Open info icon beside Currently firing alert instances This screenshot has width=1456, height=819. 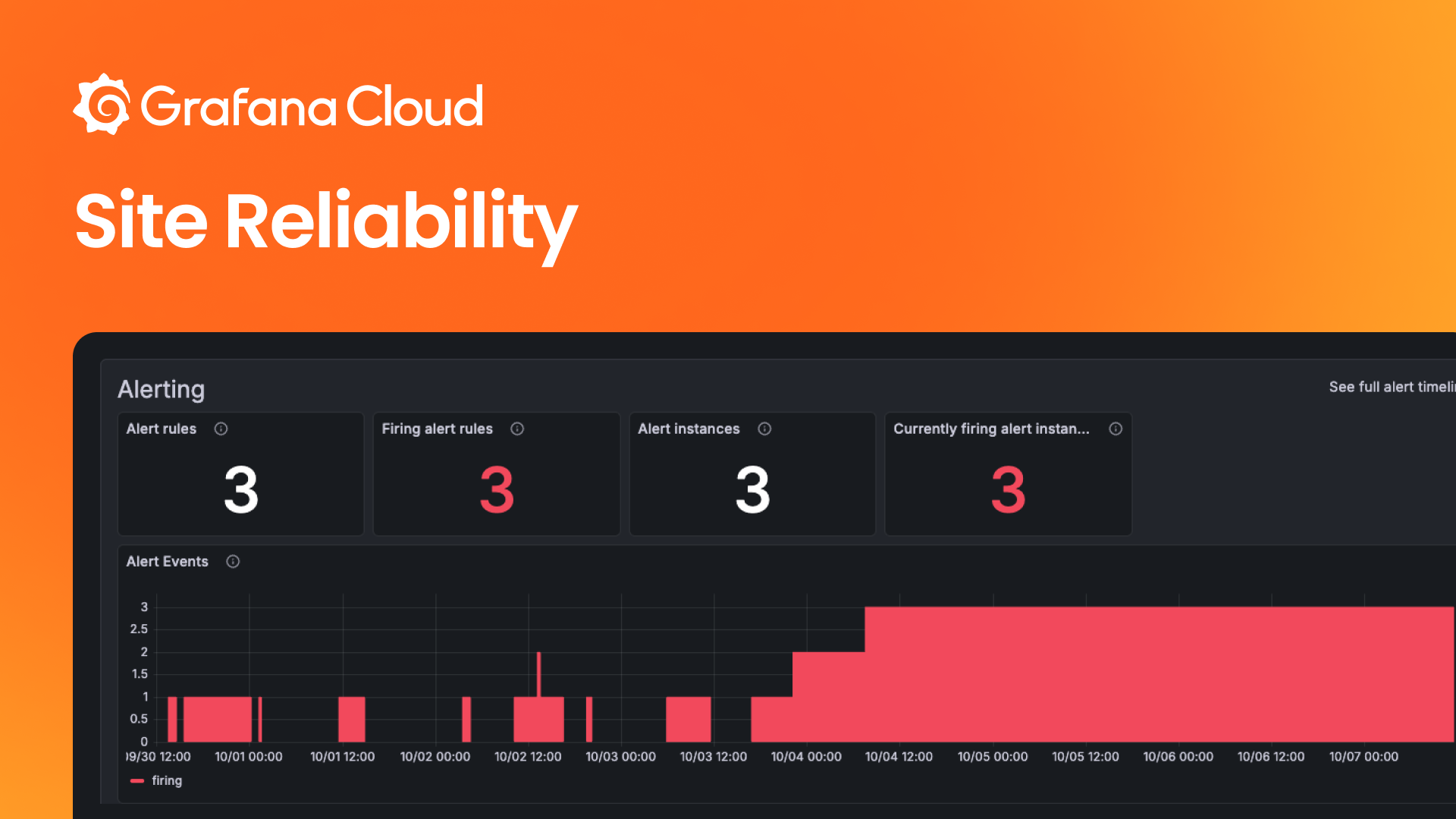[1116, 429]
